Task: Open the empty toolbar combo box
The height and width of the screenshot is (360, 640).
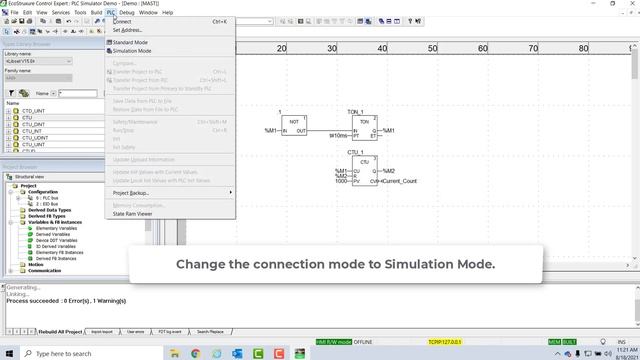Action: [x=254, y=21]
